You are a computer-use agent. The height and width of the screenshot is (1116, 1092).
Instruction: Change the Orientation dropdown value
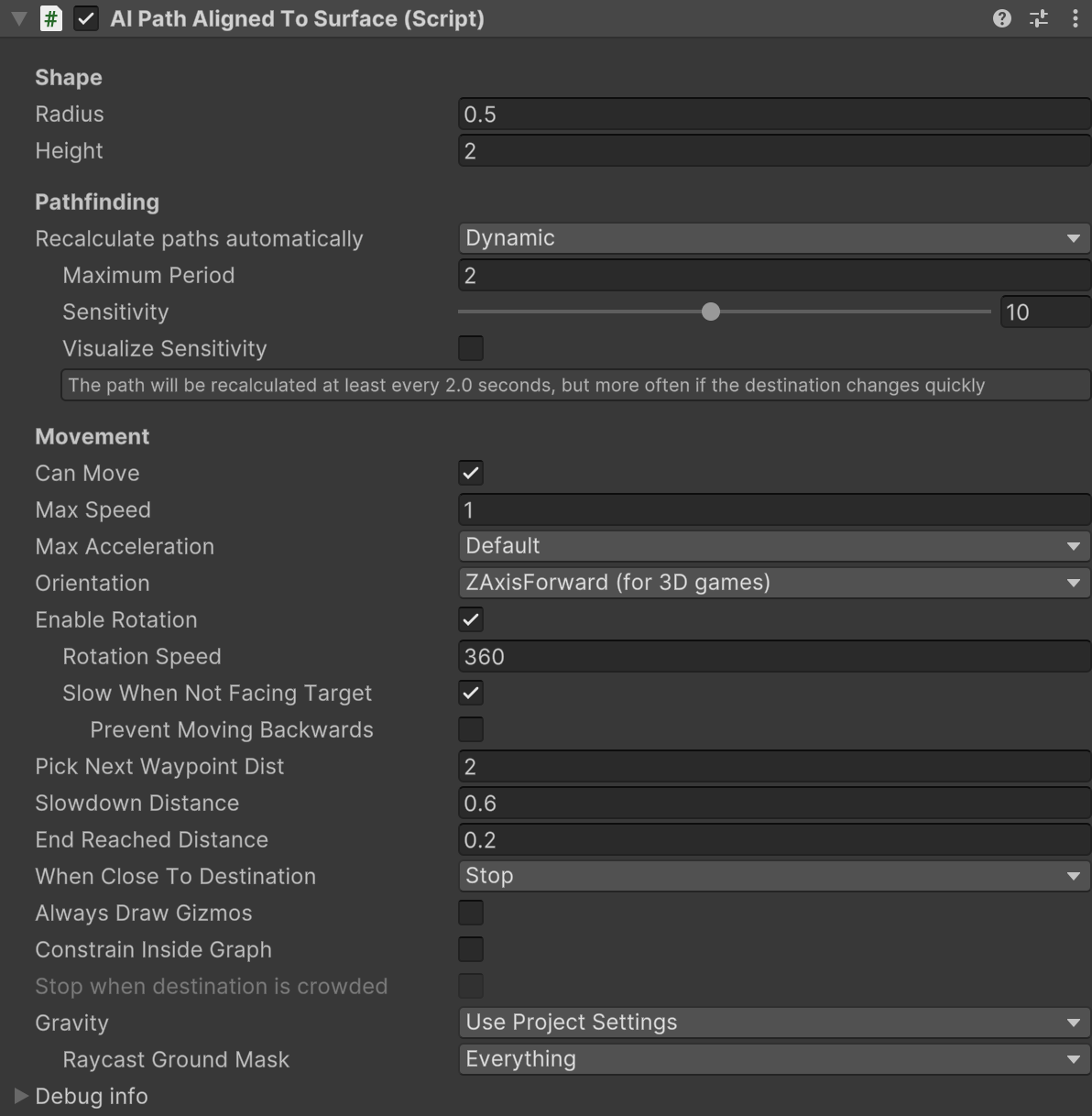point(773,582)
